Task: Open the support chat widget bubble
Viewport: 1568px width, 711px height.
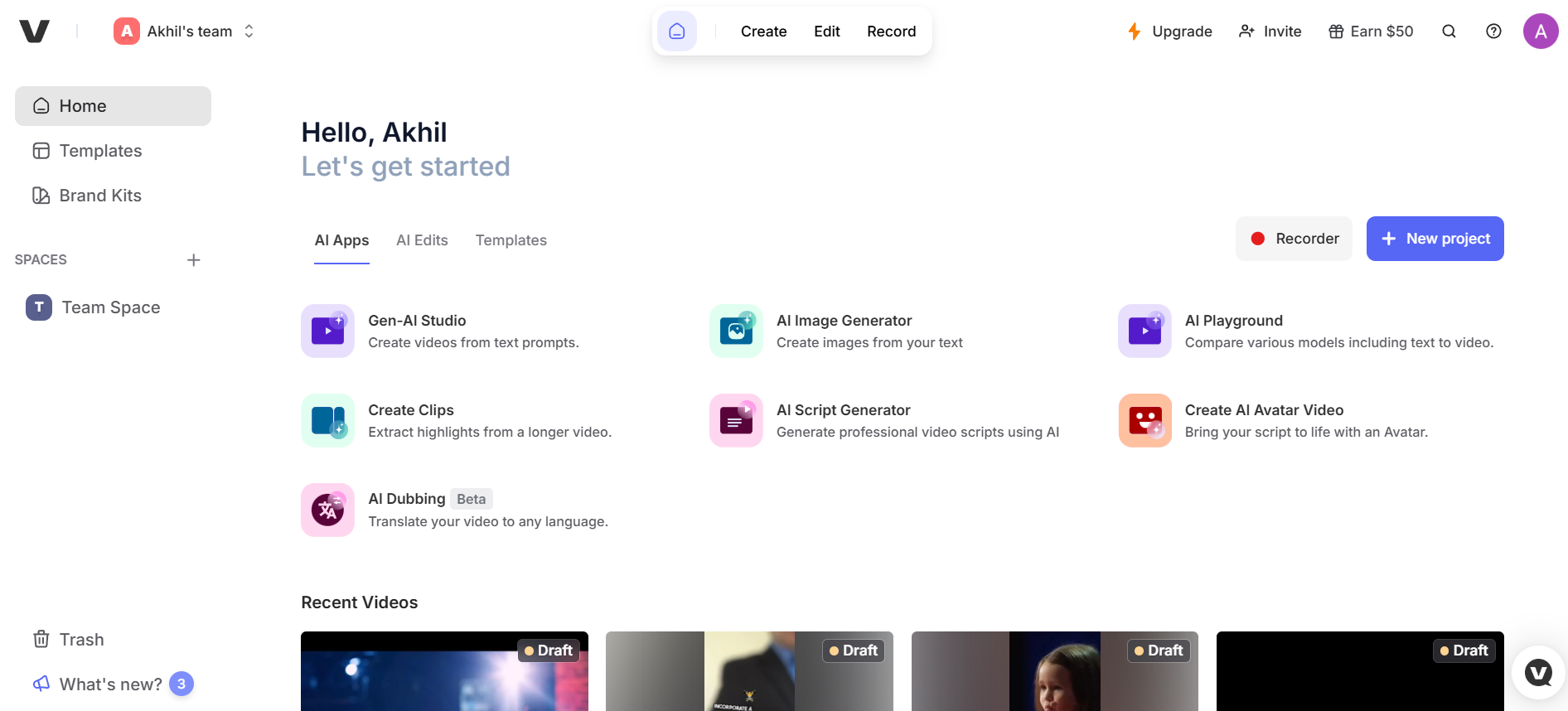Action: click(x=1538, y=672)
